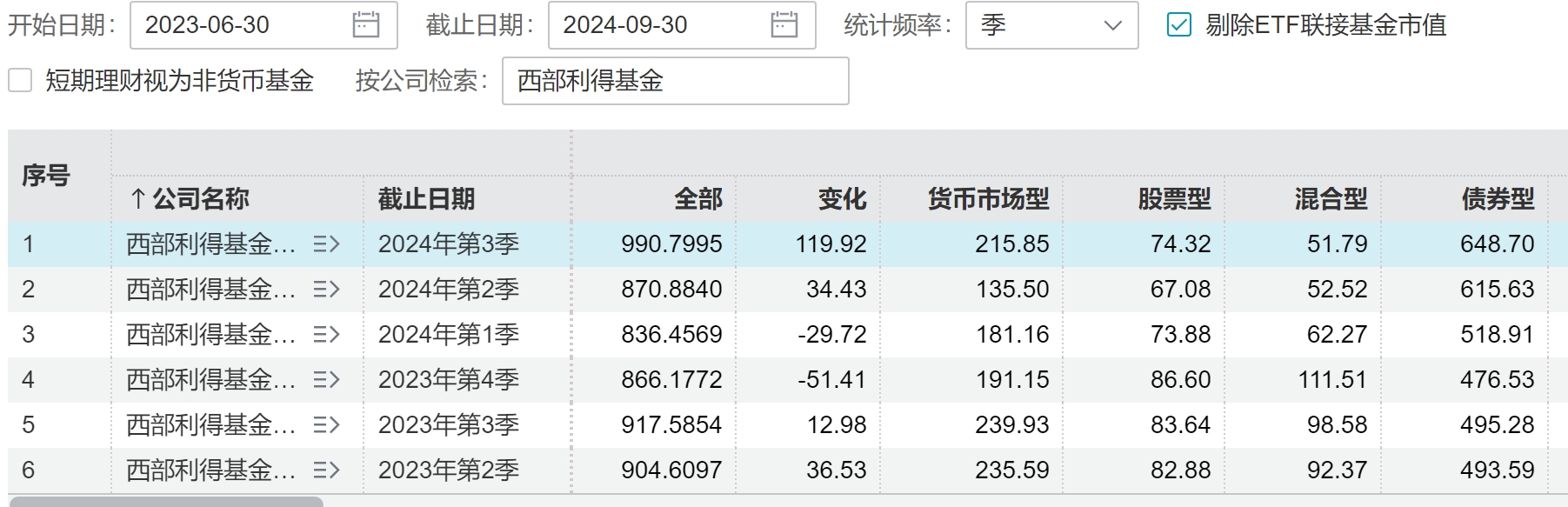The height and width of the screenshot is (507, 1568).
Task: Open the end date calendar picker
Action: pos(784,25)
